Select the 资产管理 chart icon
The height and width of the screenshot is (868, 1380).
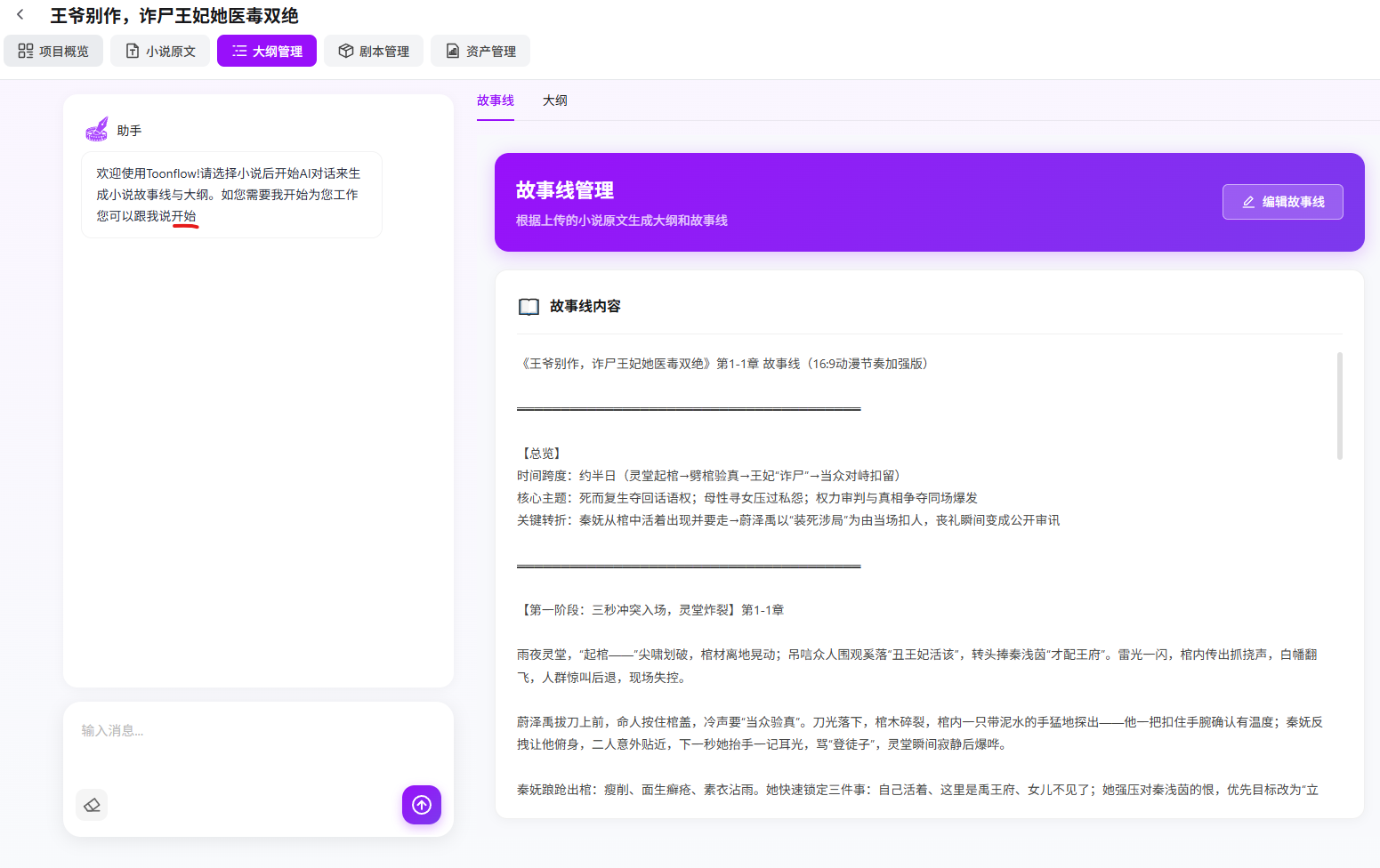[x=451, y=51]
